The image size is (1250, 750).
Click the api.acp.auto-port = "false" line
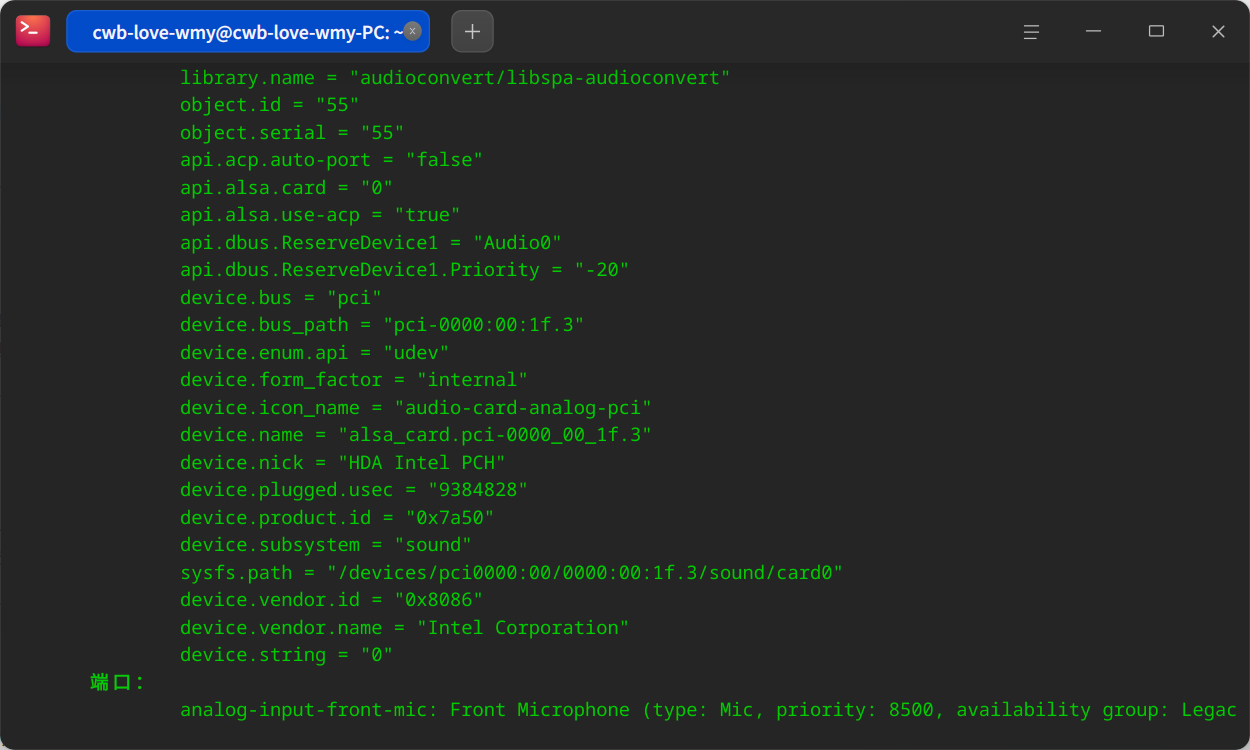[x=331, y=160]
